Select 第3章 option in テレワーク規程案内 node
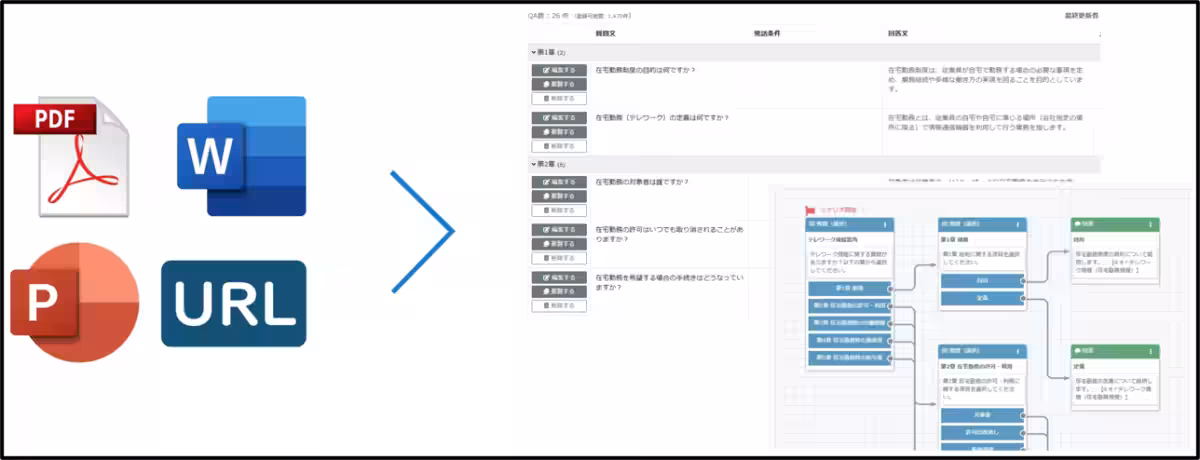 [847, 324]
